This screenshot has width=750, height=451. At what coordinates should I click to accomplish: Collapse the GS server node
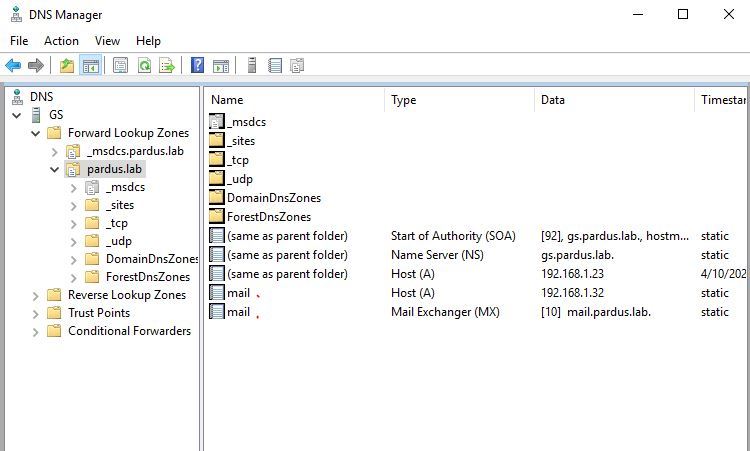tap(17, 115)
